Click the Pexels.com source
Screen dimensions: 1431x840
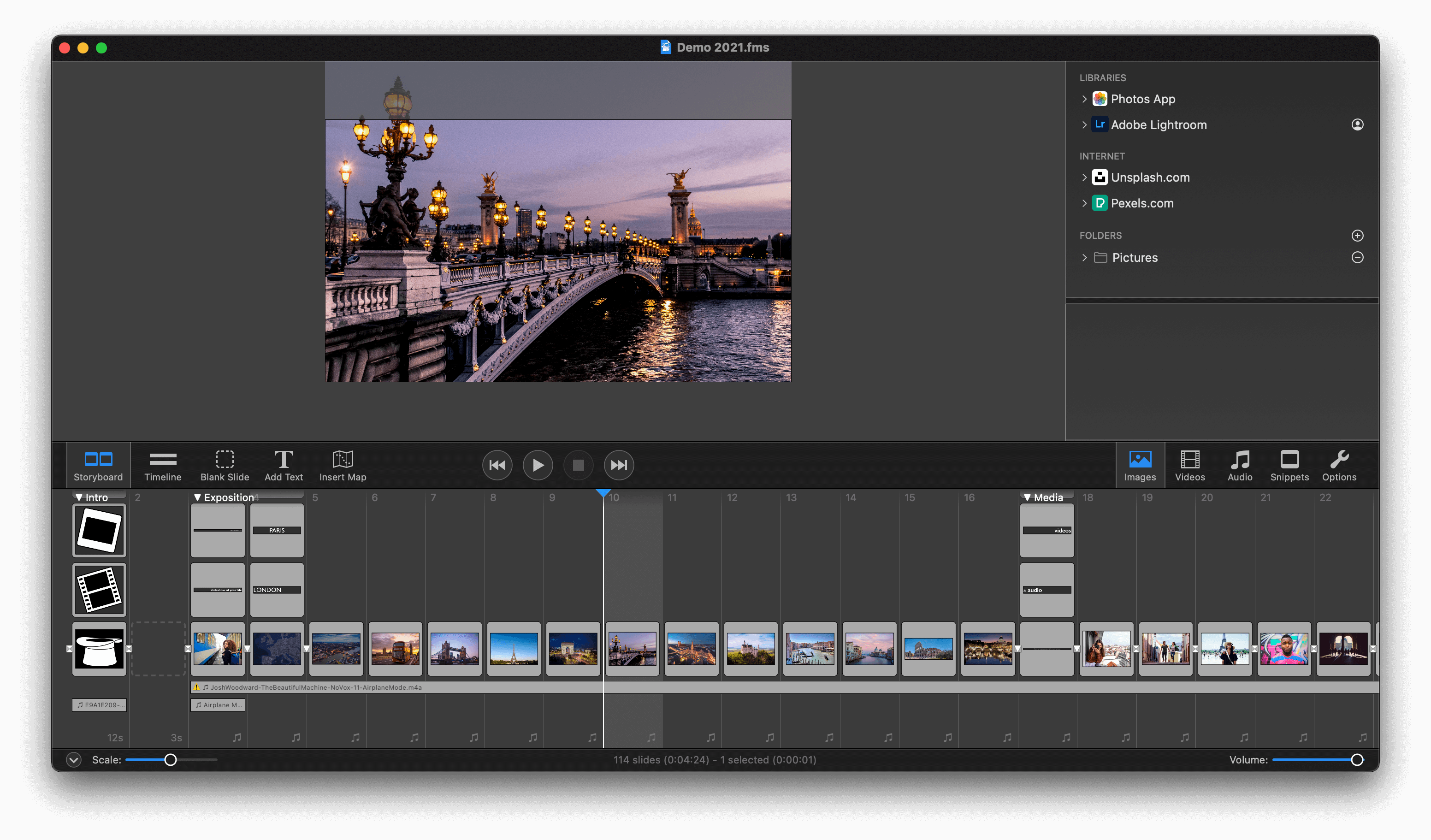(x=1142, y=203)
